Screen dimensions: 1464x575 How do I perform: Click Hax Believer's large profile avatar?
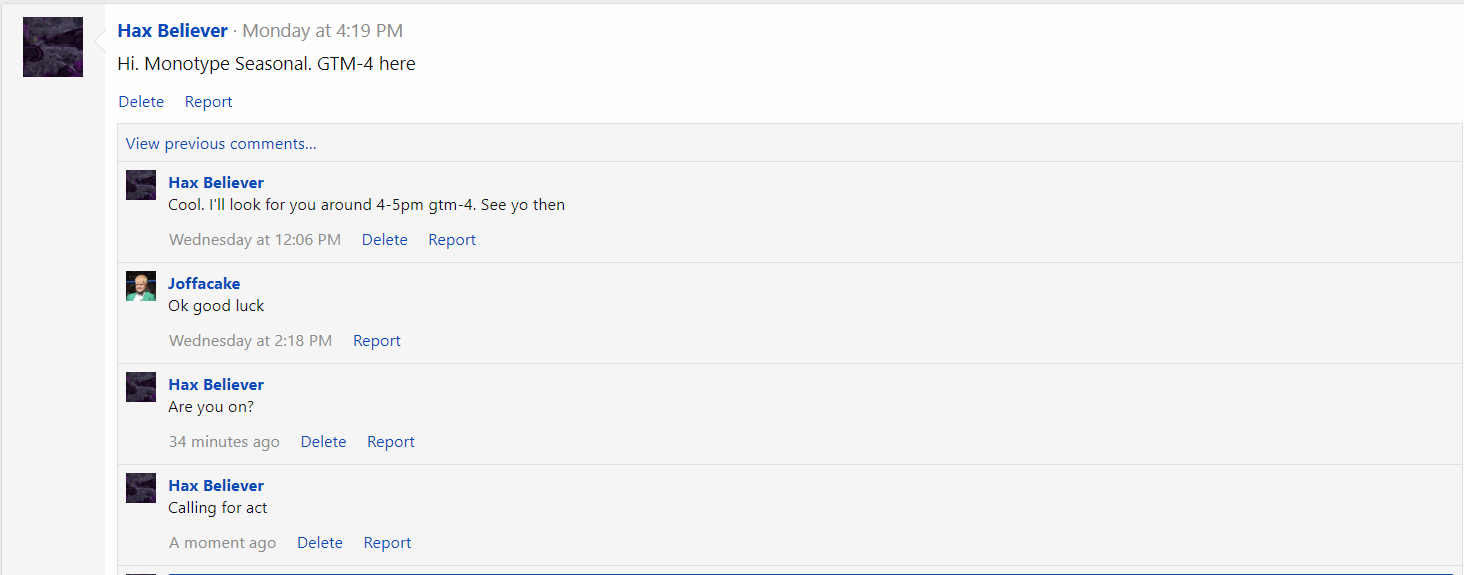point(53,47)
